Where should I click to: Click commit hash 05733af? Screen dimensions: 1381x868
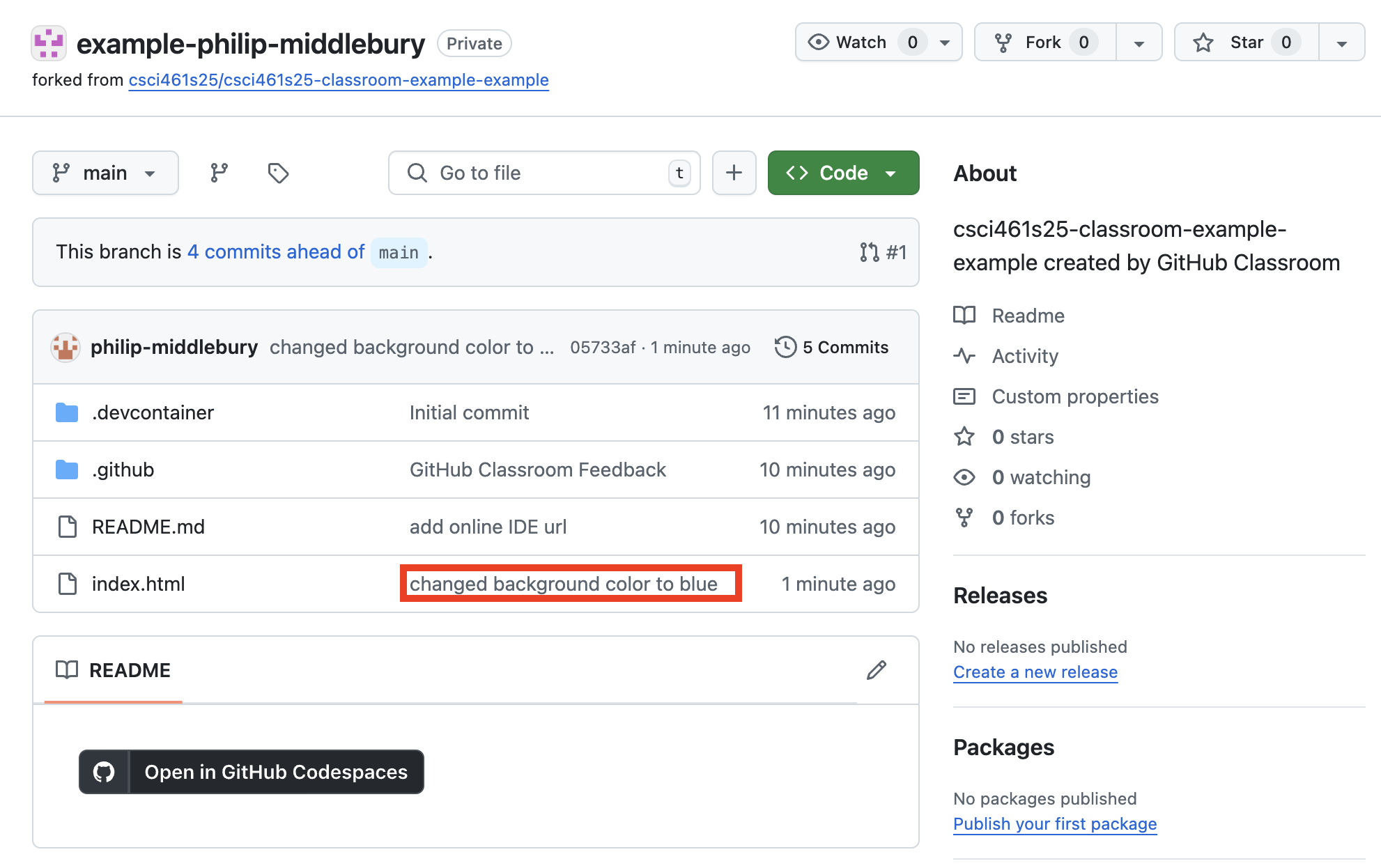coord(603,347)
